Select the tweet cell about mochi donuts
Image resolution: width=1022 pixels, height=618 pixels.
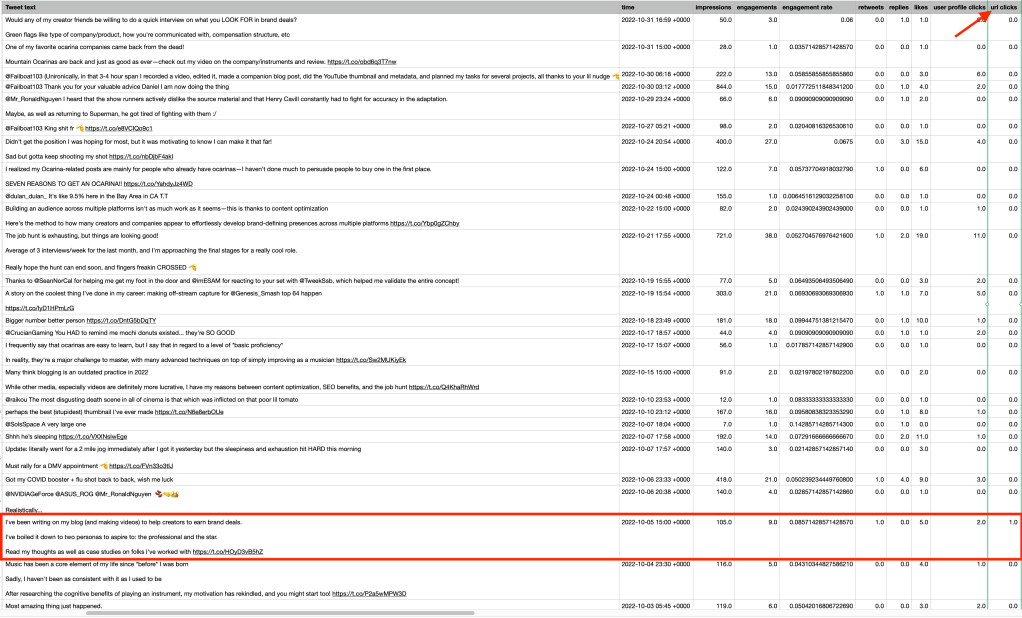click(120, 332)
